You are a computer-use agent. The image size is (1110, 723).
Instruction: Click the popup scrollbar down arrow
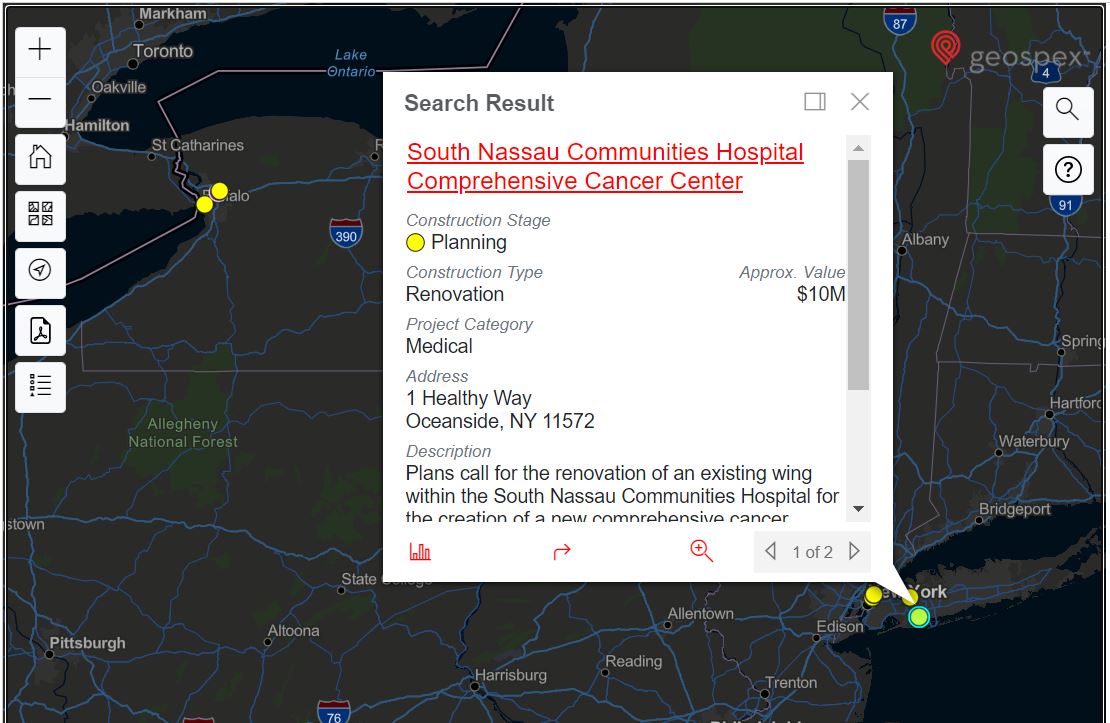[x=858, y=508]
